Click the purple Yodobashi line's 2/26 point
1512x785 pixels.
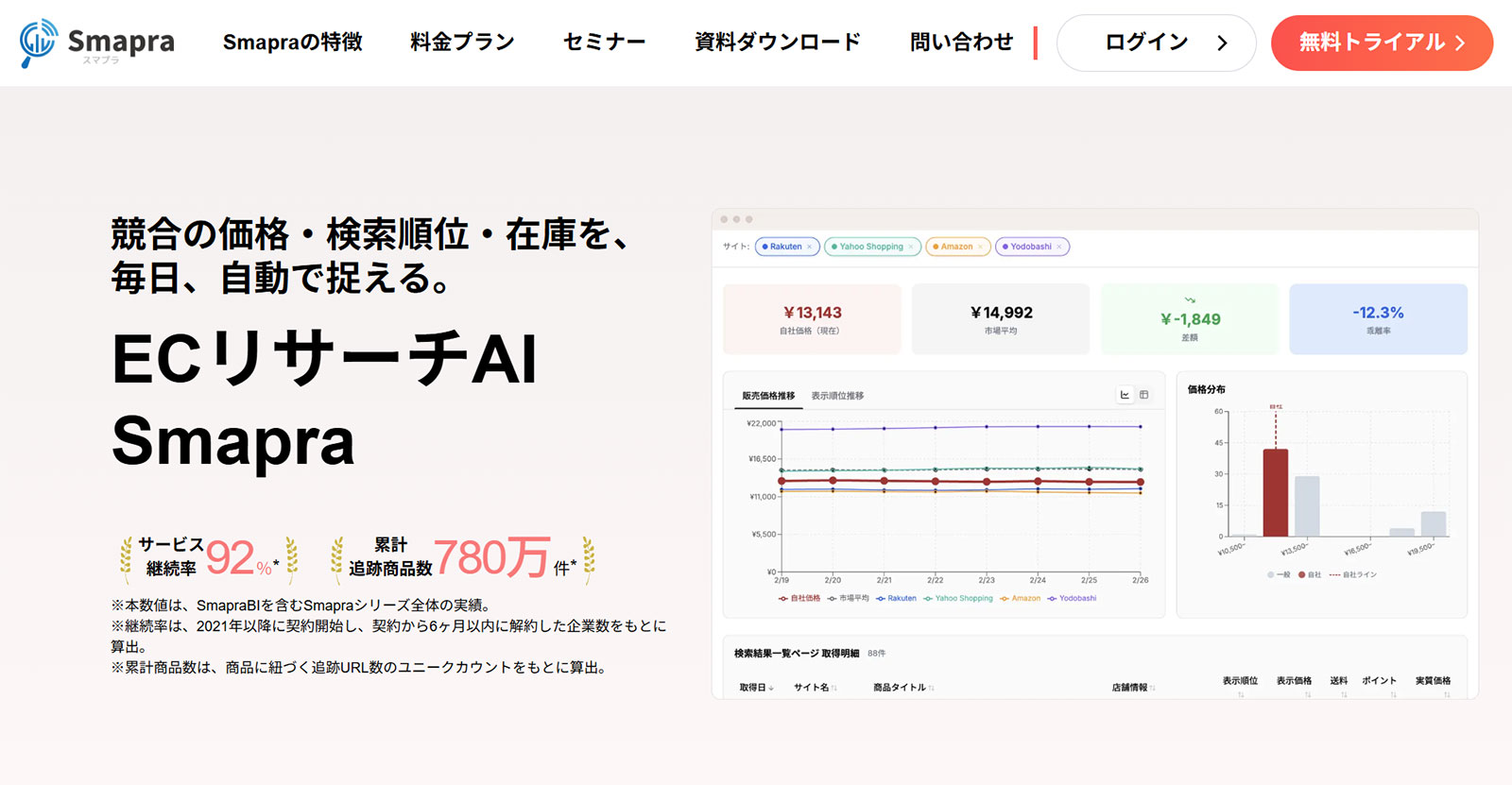[1141, 426]
